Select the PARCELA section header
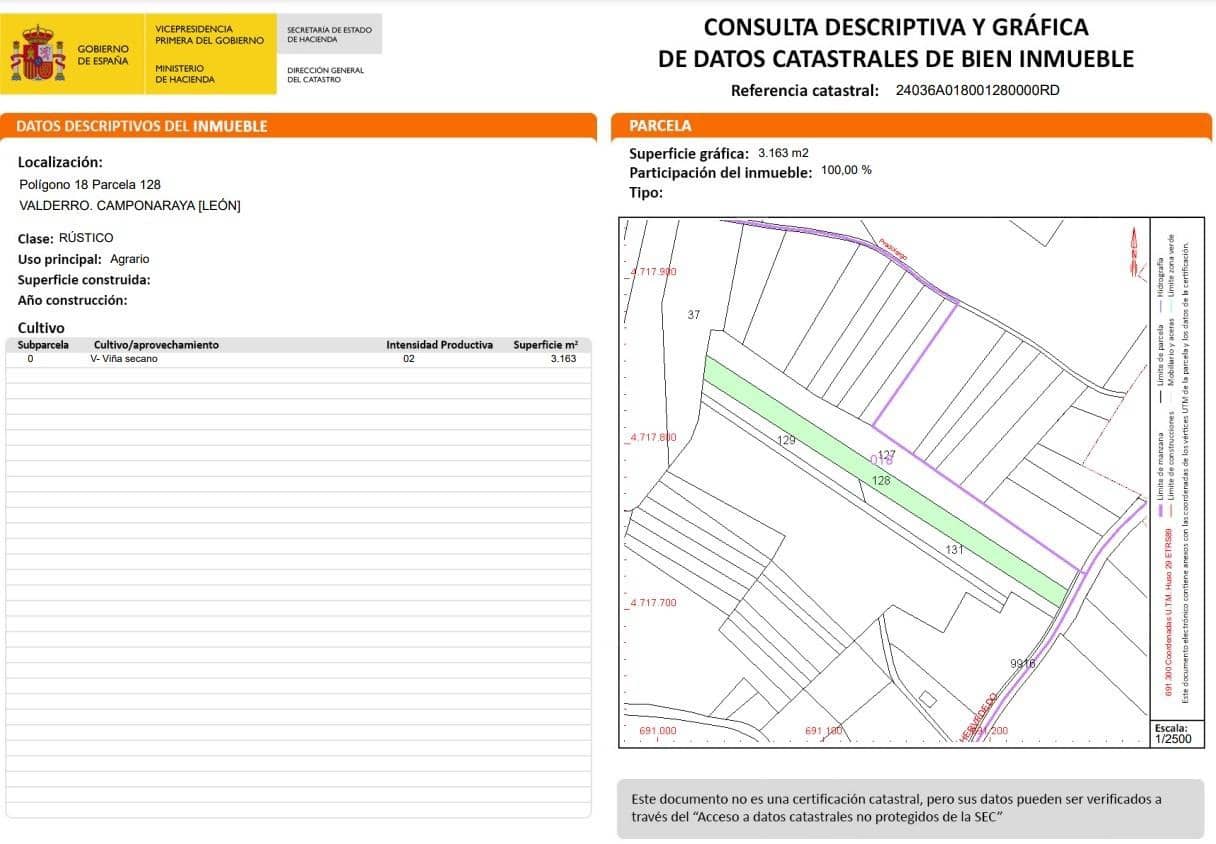 660,126
